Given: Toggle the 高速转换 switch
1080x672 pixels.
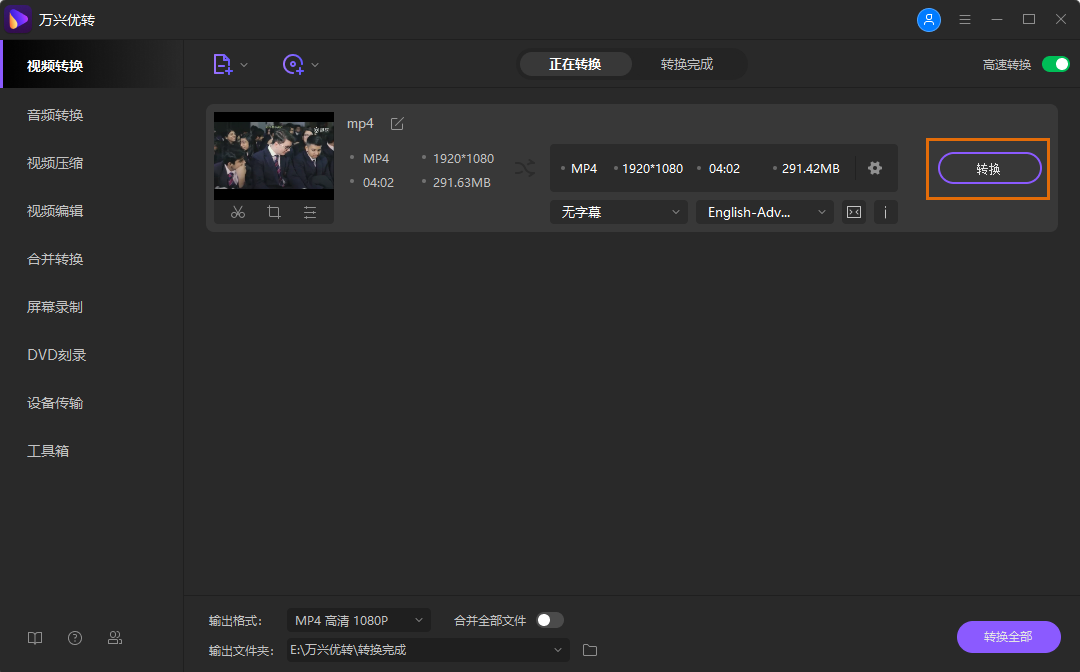Looking at the screenshot, I should [1055, 64].
